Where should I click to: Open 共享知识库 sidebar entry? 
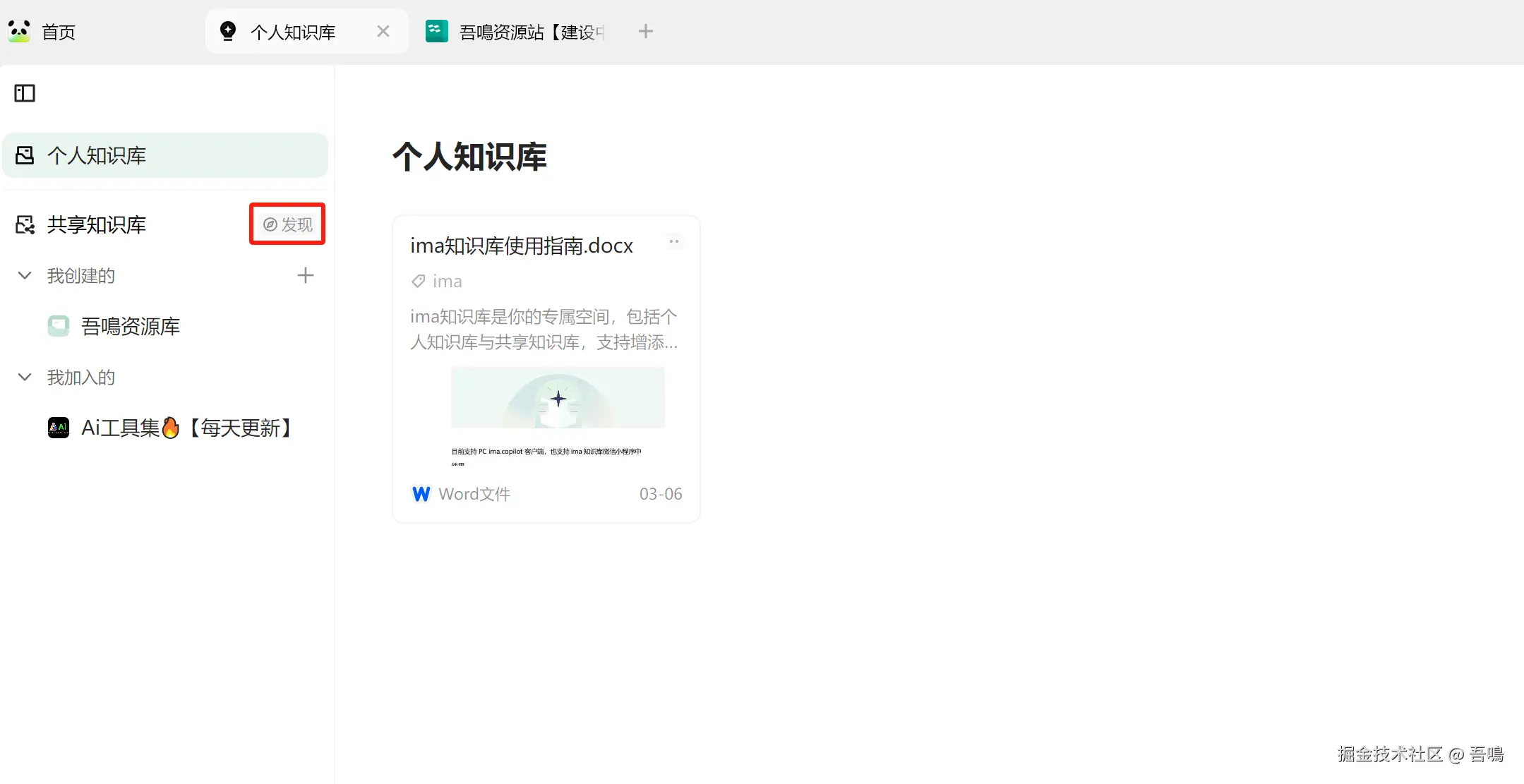[x=96, y=224]
